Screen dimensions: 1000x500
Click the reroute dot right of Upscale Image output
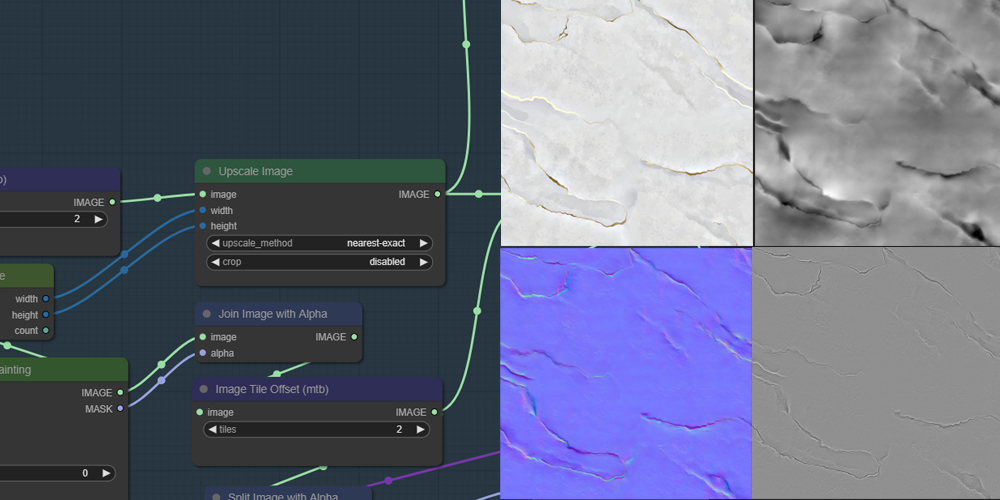click(478, 194)
